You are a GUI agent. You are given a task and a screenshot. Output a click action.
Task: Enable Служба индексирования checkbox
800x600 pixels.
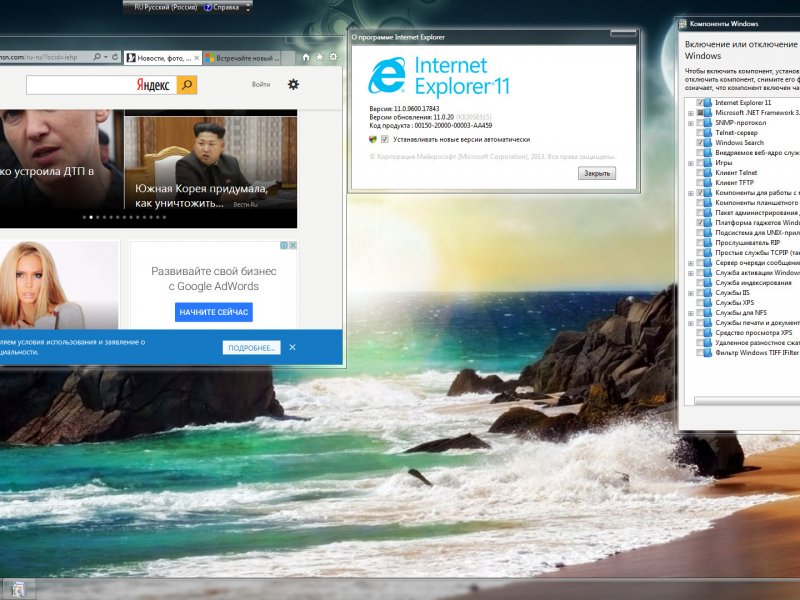click(700, 283)
